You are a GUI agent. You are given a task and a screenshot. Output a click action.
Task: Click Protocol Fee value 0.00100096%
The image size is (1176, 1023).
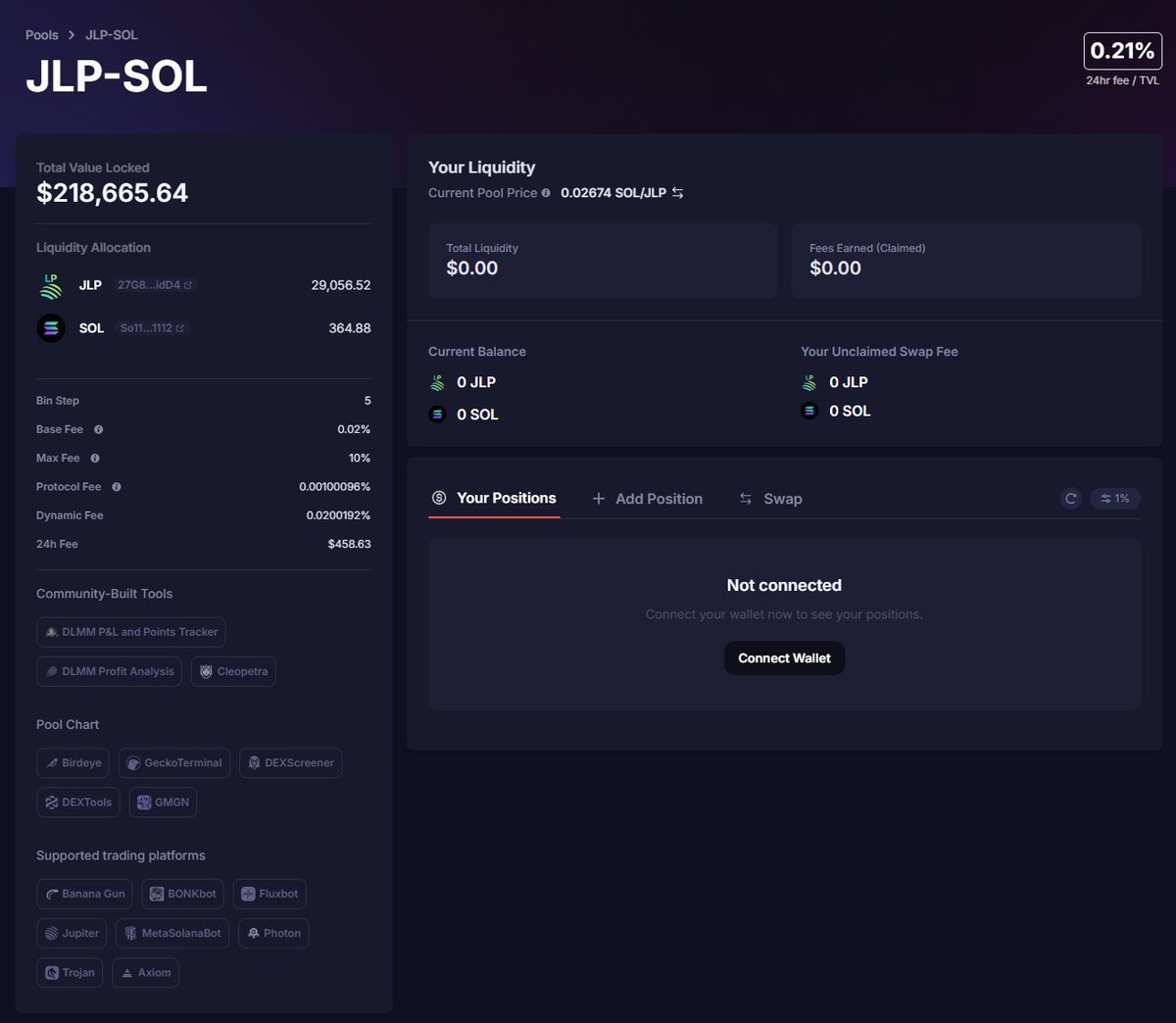tap(335, 487)
